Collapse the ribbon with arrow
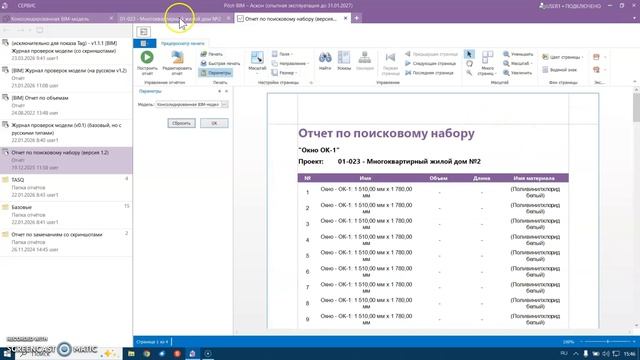Screen dimensions: 640x360 pyautogui.click(x=635, y=82)
